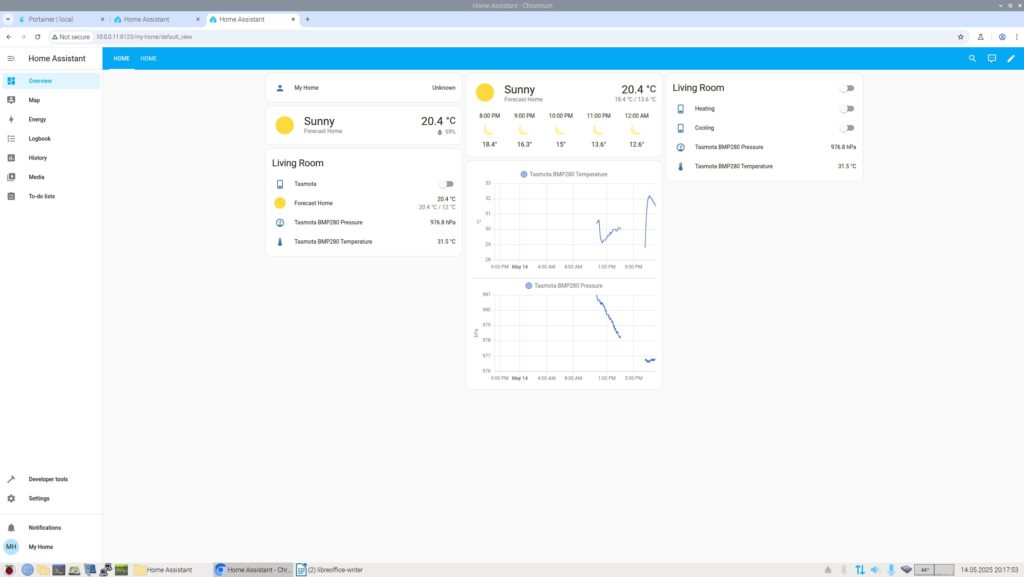The width and height of the screenshot is (1024, 577).
Task: Open the My Home person entity row
Action: click(x=364, y=88)
